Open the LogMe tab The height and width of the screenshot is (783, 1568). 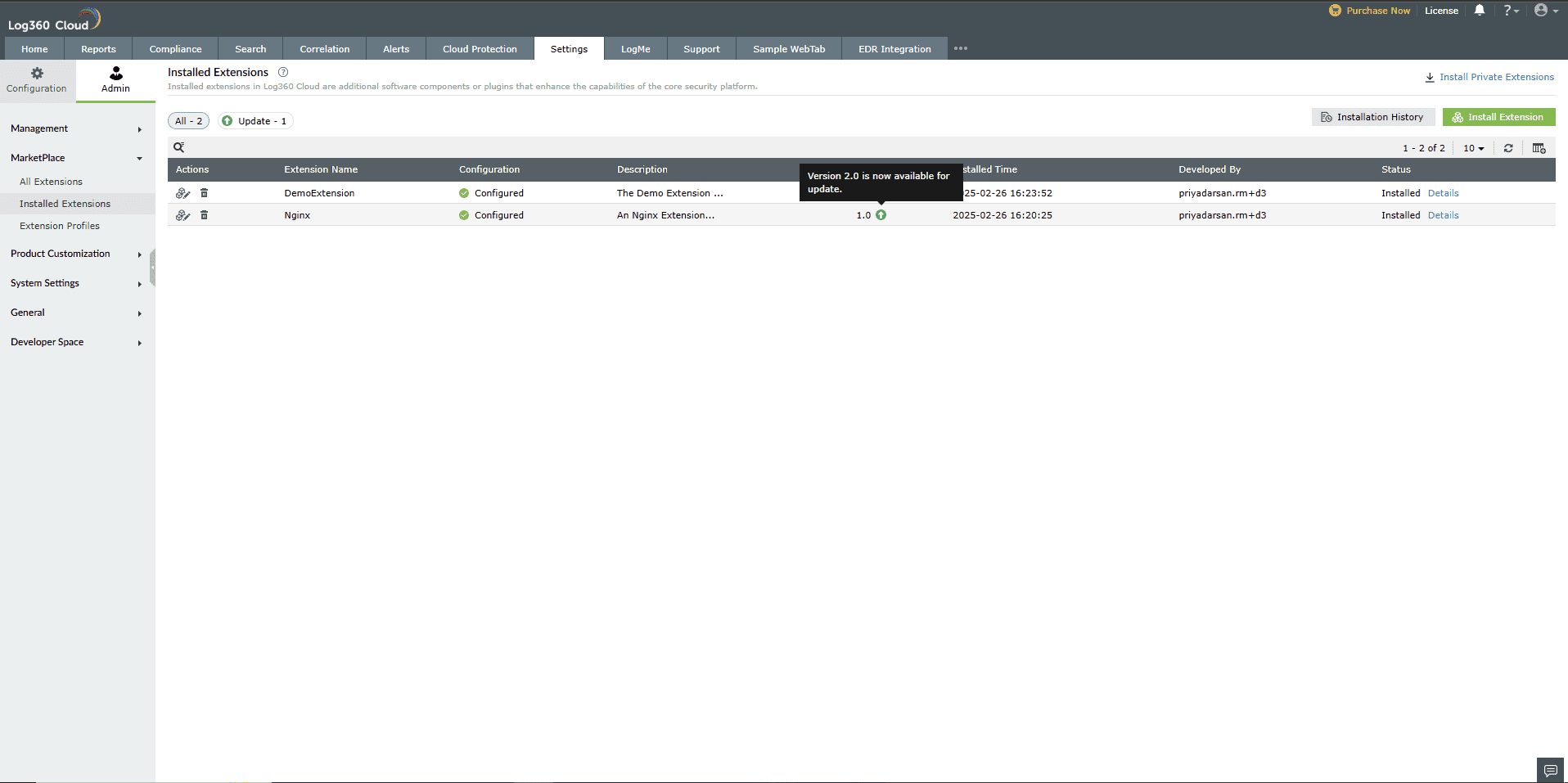pyautogui.click(x=636, y=49)
